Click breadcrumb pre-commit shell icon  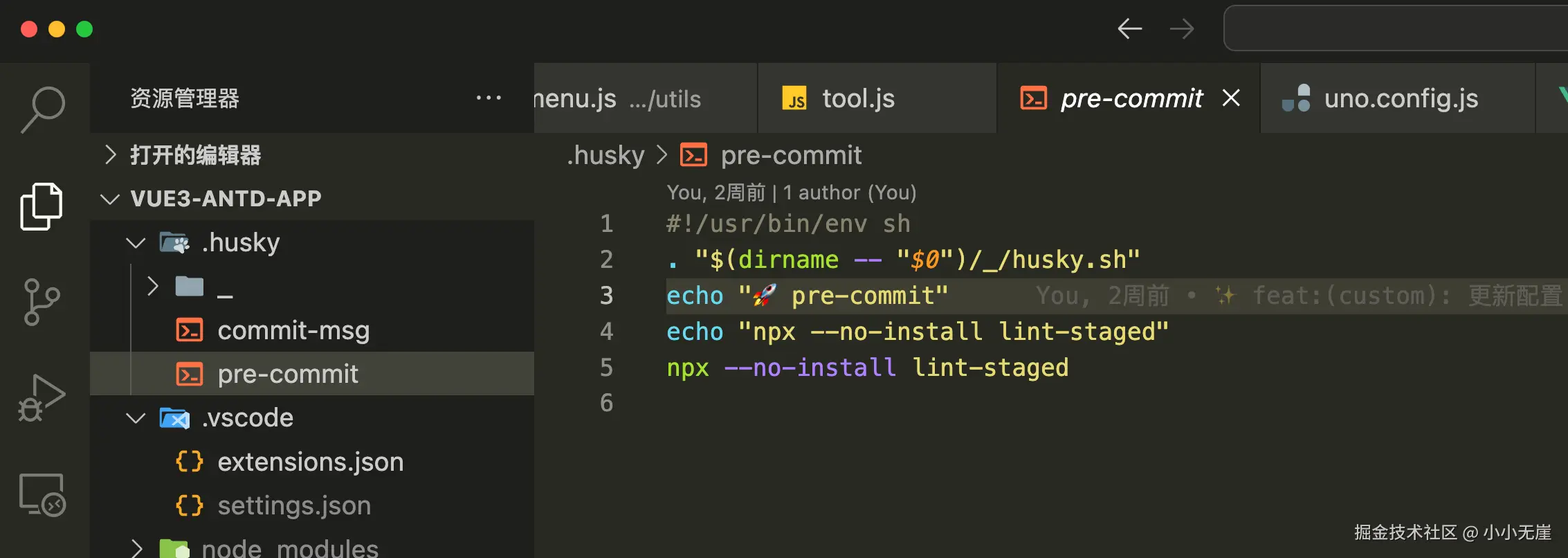click(693, 155)
